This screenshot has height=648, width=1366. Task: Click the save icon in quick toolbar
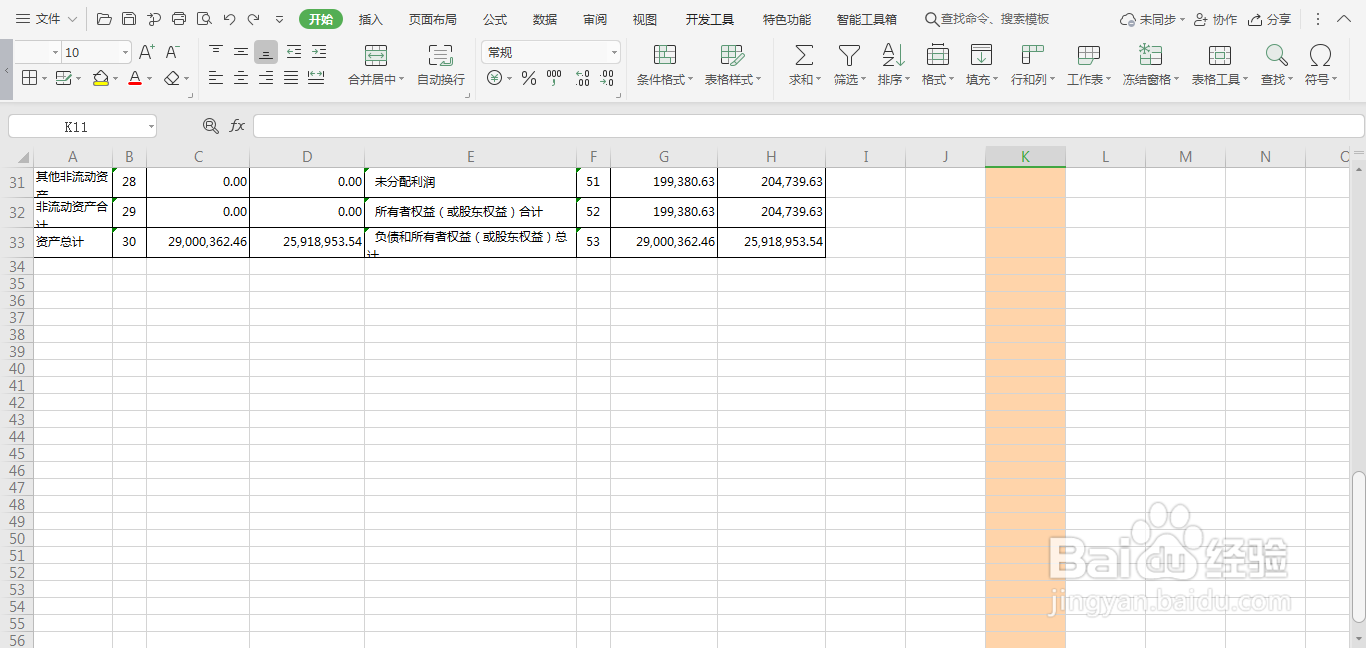point(129,19)
